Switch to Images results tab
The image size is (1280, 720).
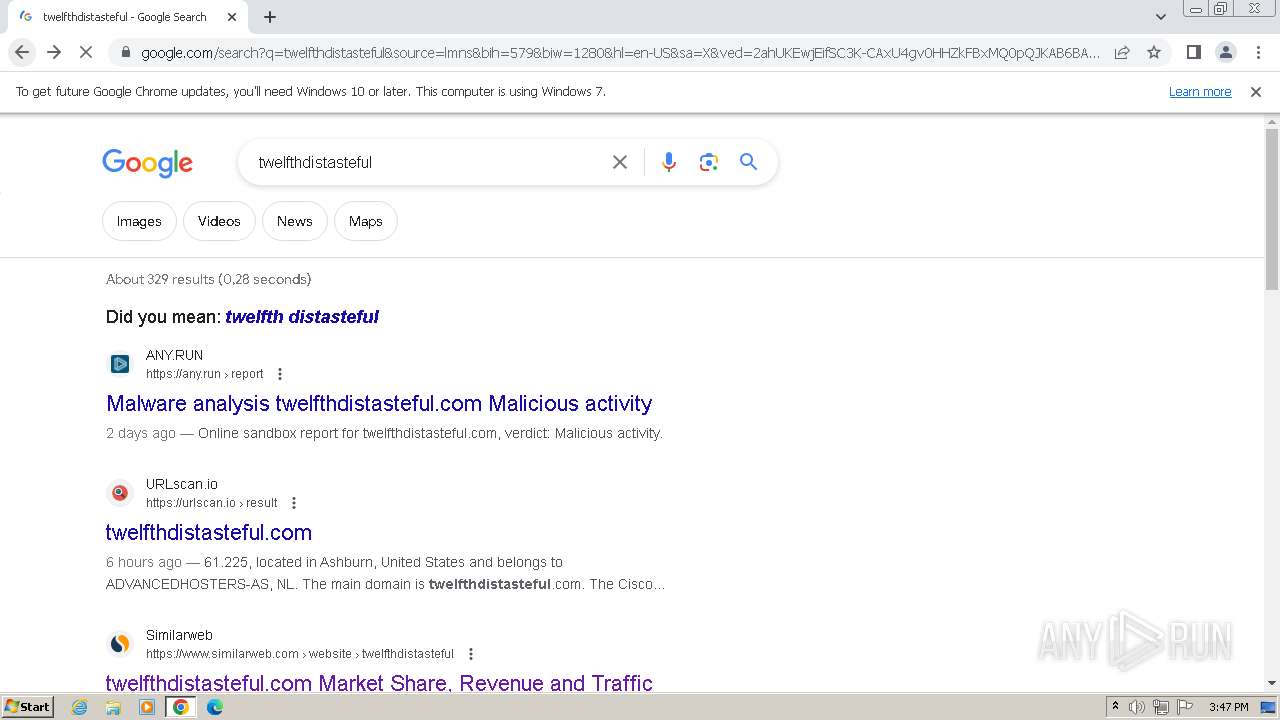point(139,221)
